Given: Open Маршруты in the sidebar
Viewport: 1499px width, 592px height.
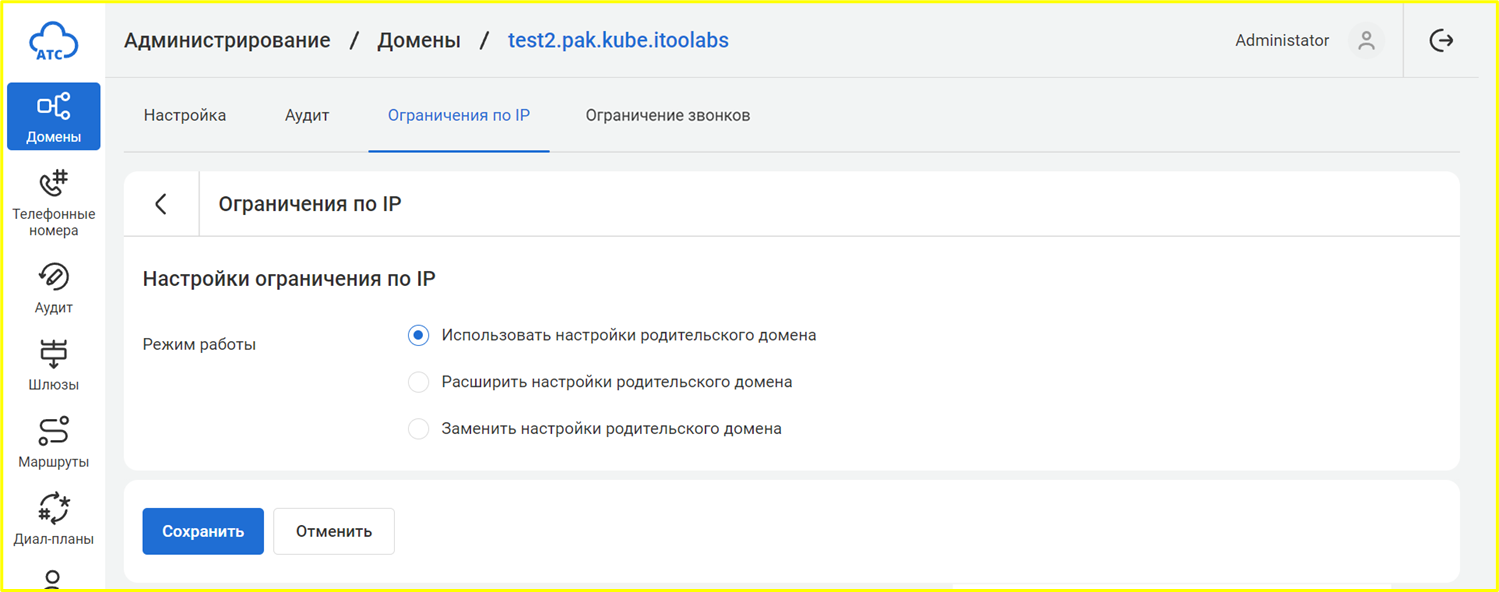Looking at the screenshot, I should pyautogui.click(x=53, y=442).
